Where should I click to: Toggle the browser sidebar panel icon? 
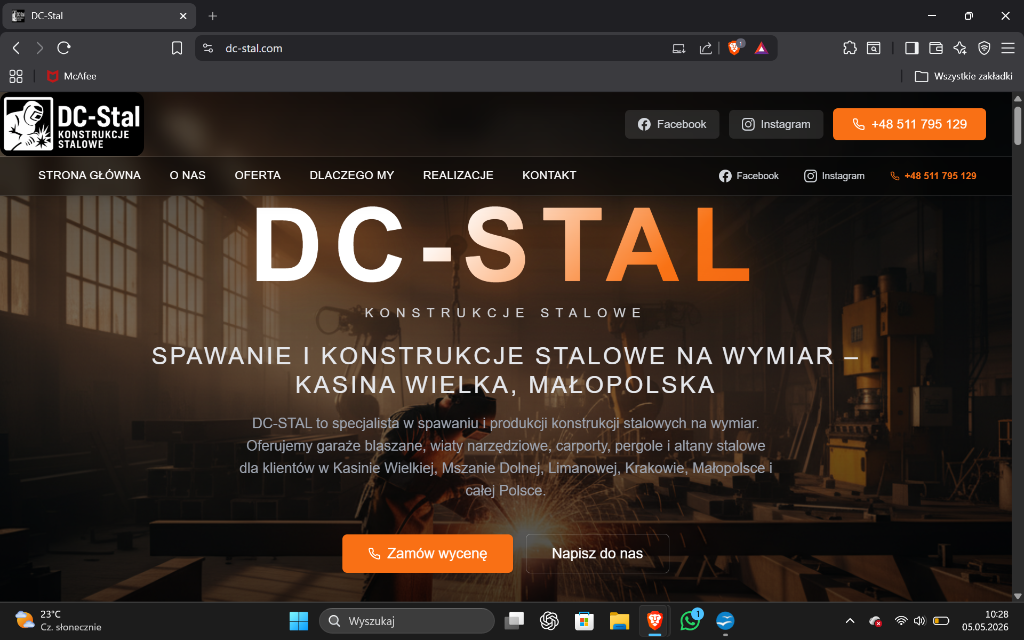coord(912,48)
